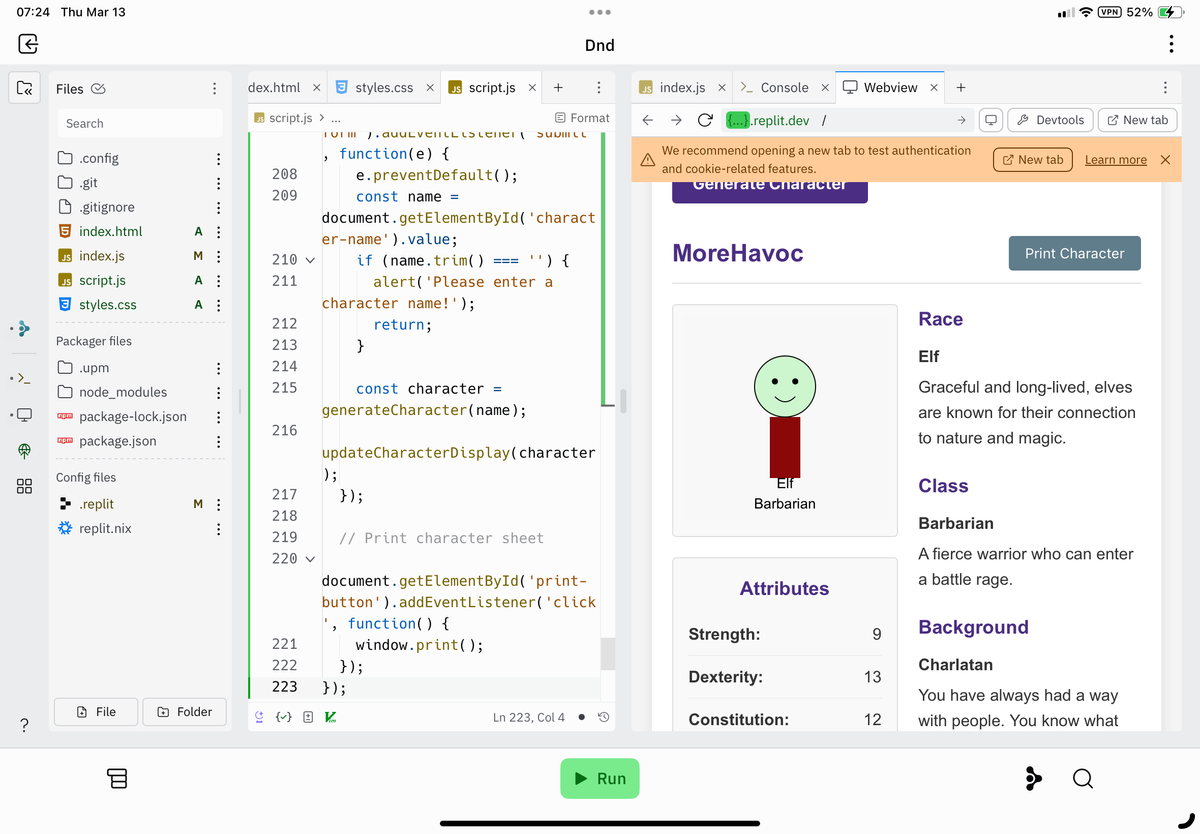Switch to the Console tab
1200x834 pixels.
[784, 88]
